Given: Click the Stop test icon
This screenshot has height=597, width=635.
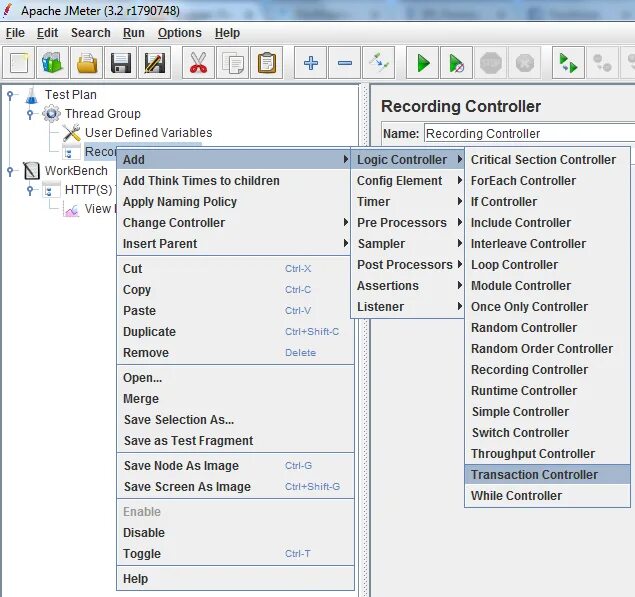Looking at the screenshot, I should point(490,63).
